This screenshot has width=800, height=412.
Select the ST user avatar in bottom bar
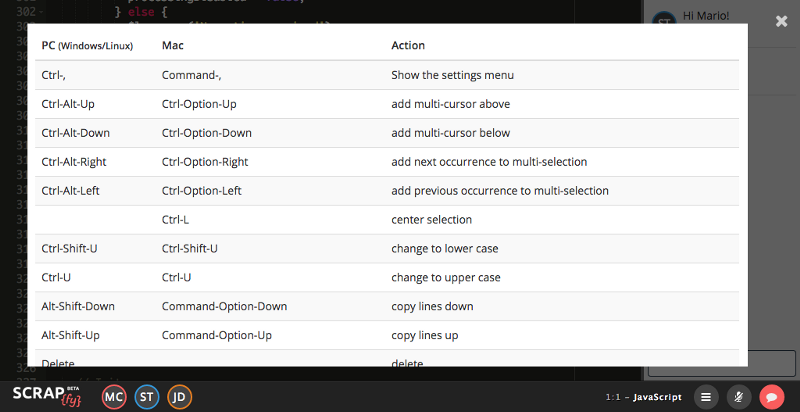click(x=147, y=397)
